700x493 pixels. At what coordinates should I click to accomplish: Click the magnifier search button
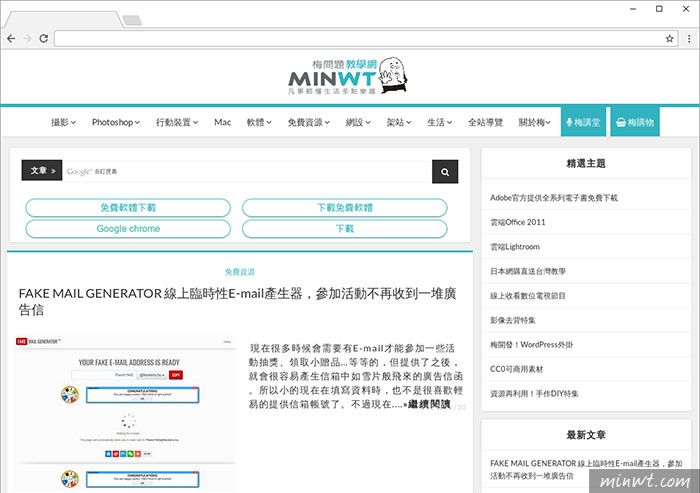[x=445, y=171]
